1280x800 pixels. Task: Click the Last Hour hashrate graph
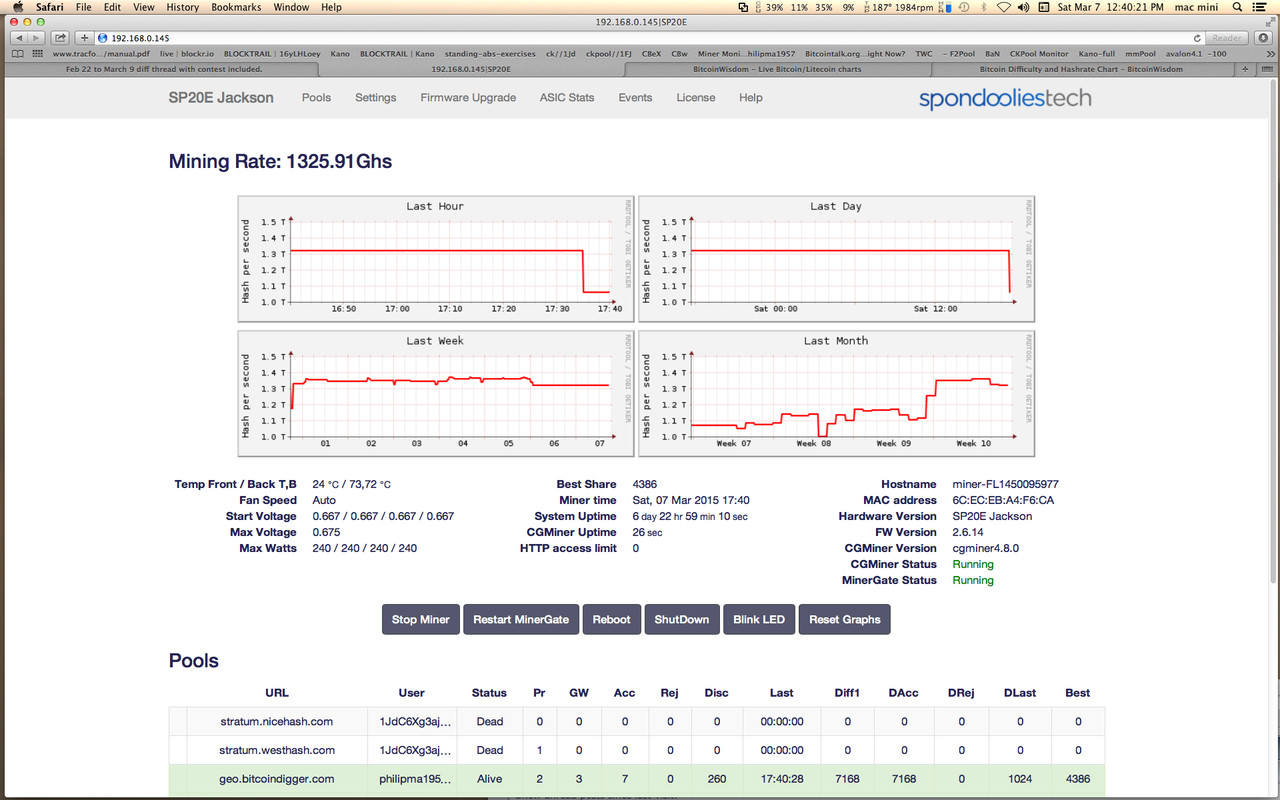tap(436, 258)
